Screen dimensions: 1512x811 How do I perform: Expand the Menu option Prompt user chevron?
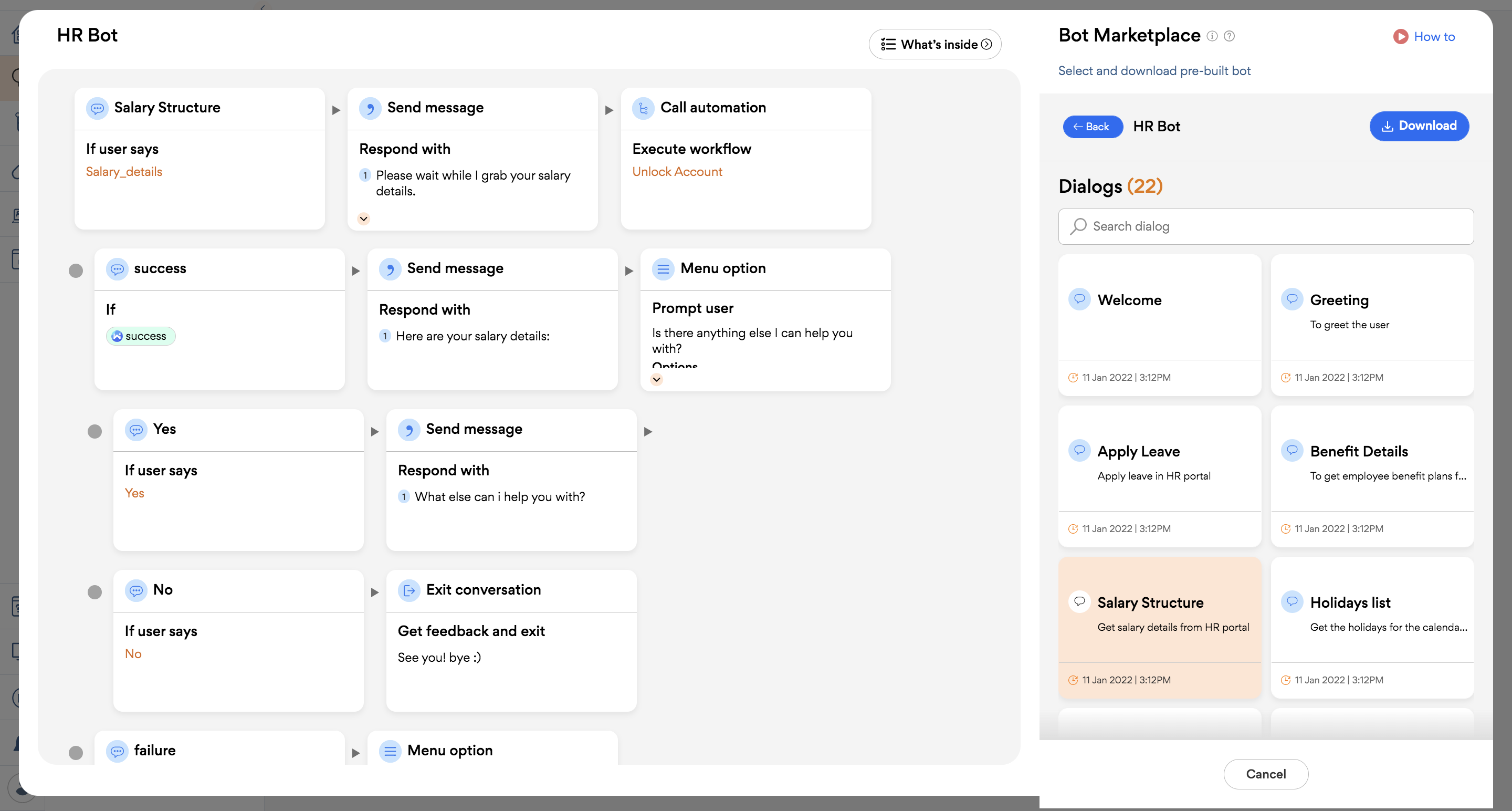[657, 379]
